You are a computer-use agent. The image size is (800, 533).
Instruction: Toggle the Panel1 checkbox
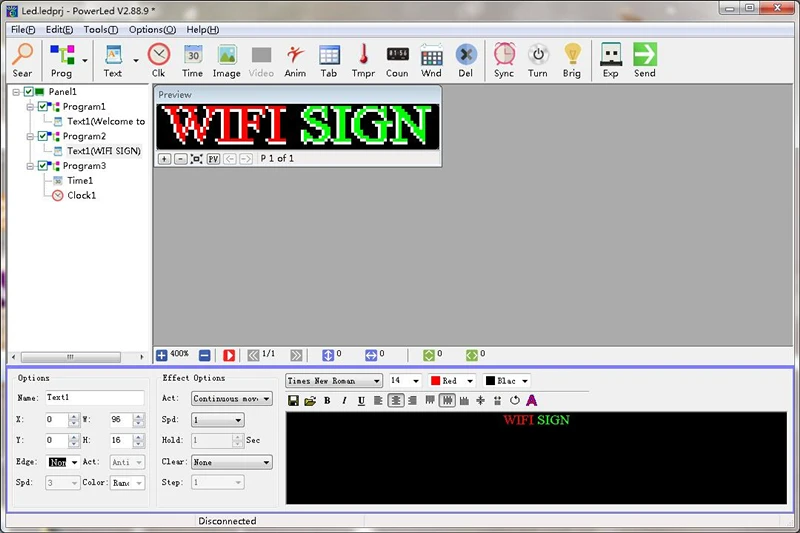tap(29, 92)
